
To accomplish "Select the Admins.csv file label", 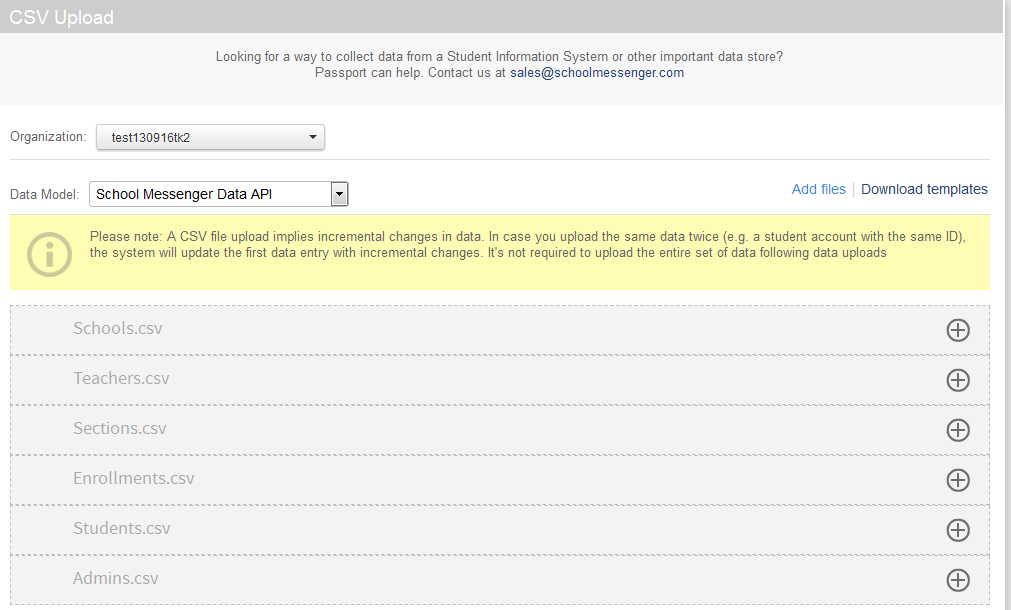I will 115,578.
